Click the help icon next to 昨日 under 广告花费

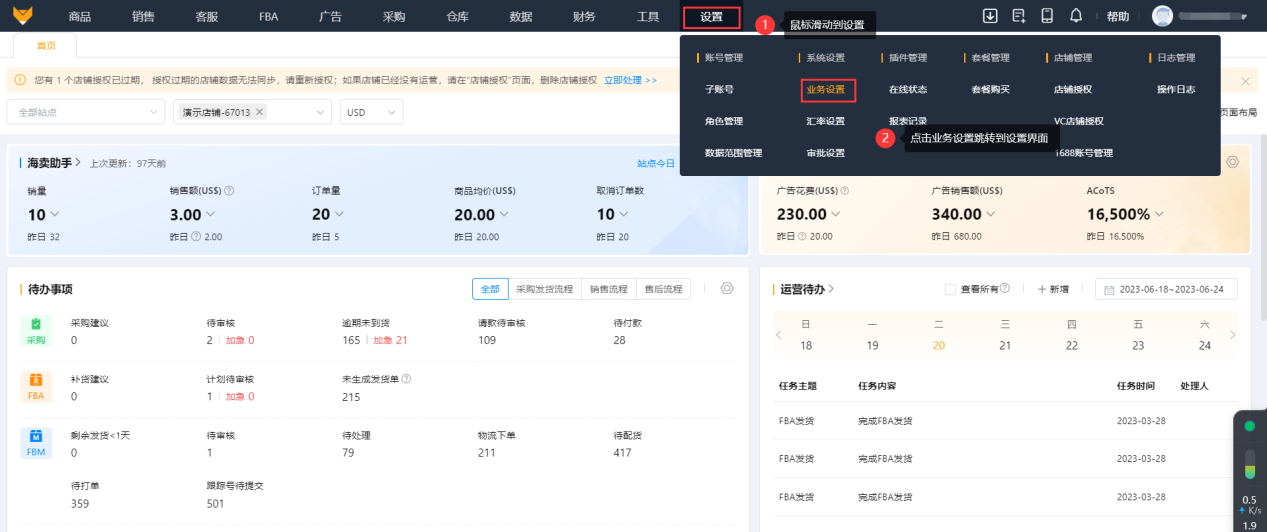click(x=803, y=237)
